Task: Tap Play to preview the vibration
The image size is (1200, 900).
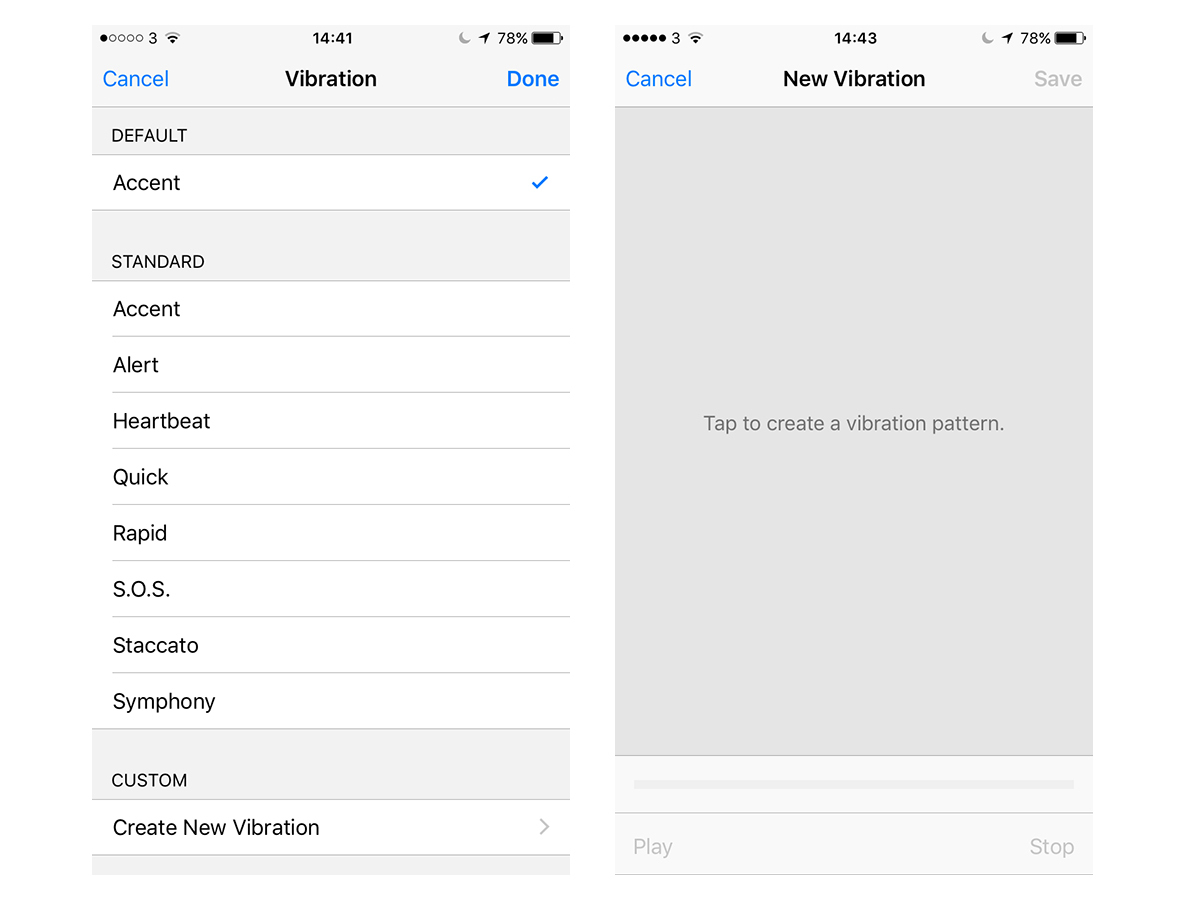Action: click(x=653, y=847)
